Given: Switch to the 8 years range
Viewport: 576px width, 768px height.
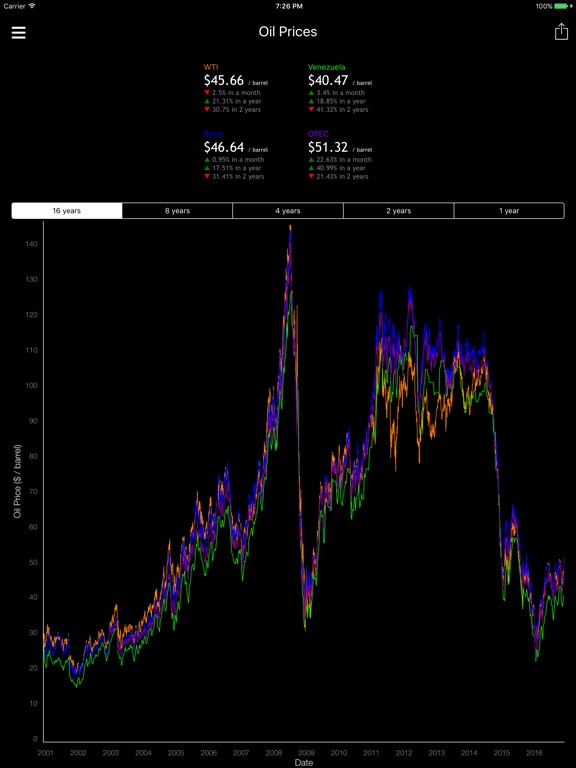Looking at the screenshot, I should click(177, 211).
